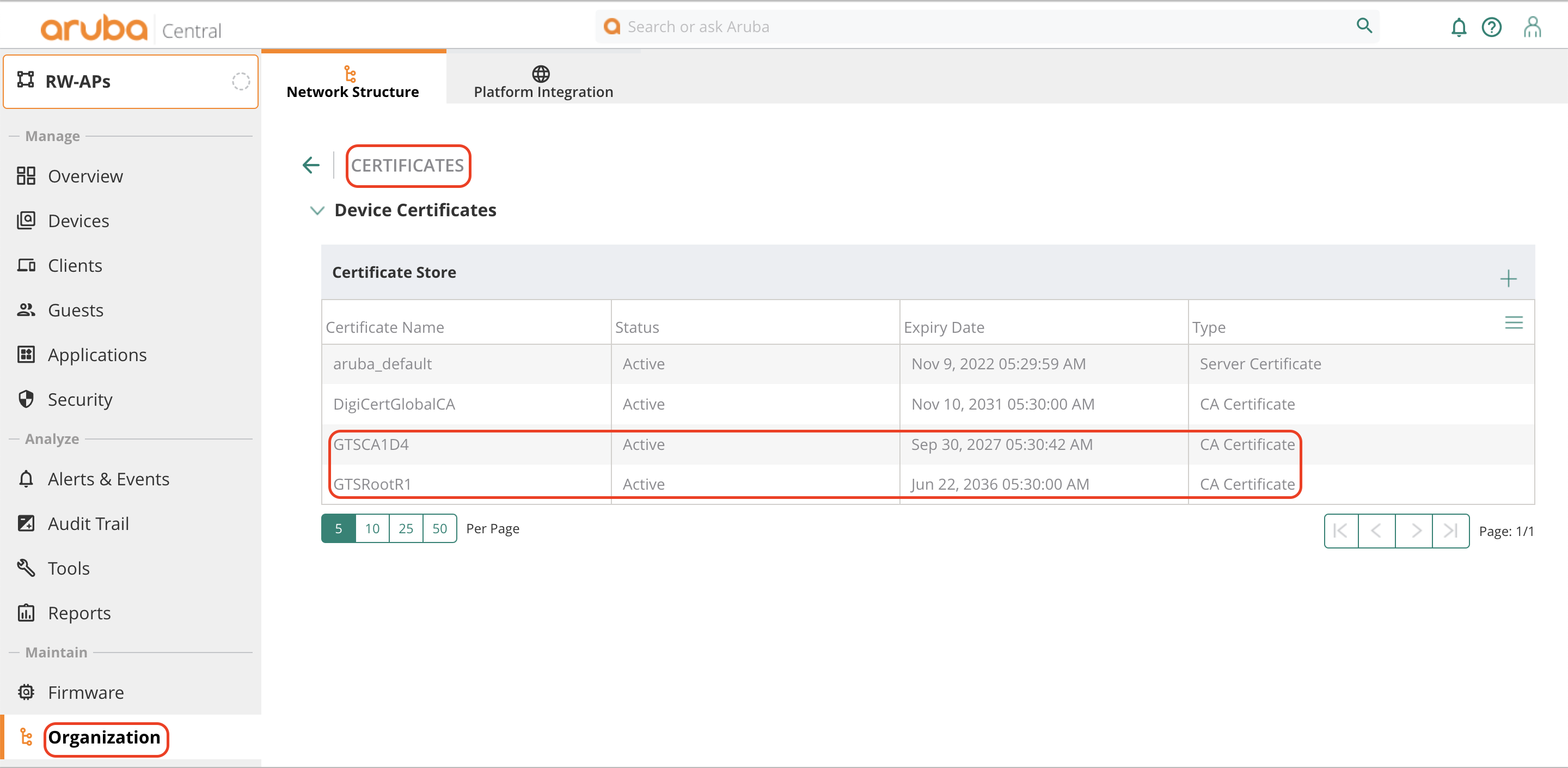Click the search magnifier icon
Image resolution: width=1568 pixels, height=768 pixels.
(x=1364, y=26)
